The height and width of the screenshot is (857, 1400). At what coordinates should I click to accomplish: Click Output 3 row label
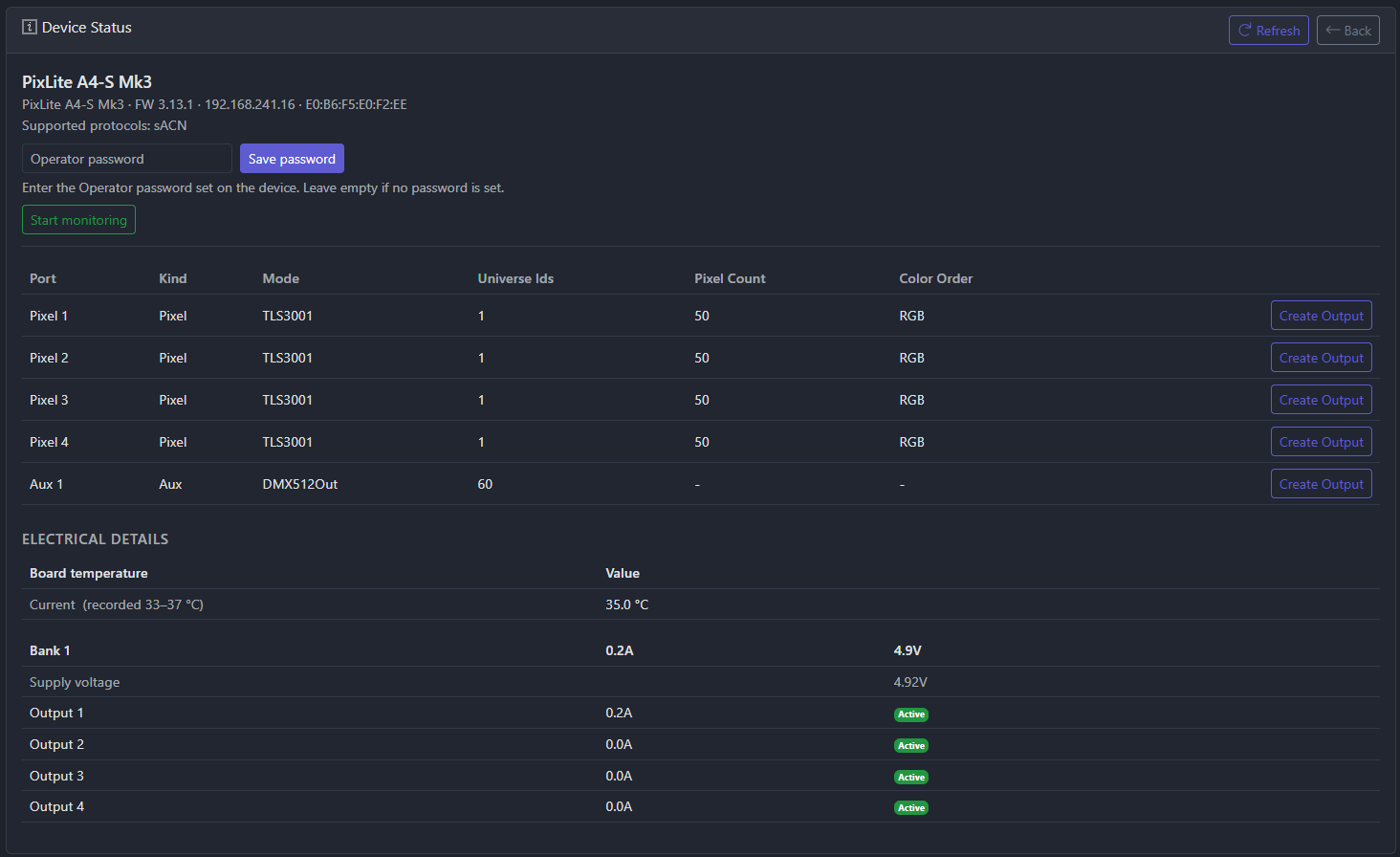click(56, 776)
